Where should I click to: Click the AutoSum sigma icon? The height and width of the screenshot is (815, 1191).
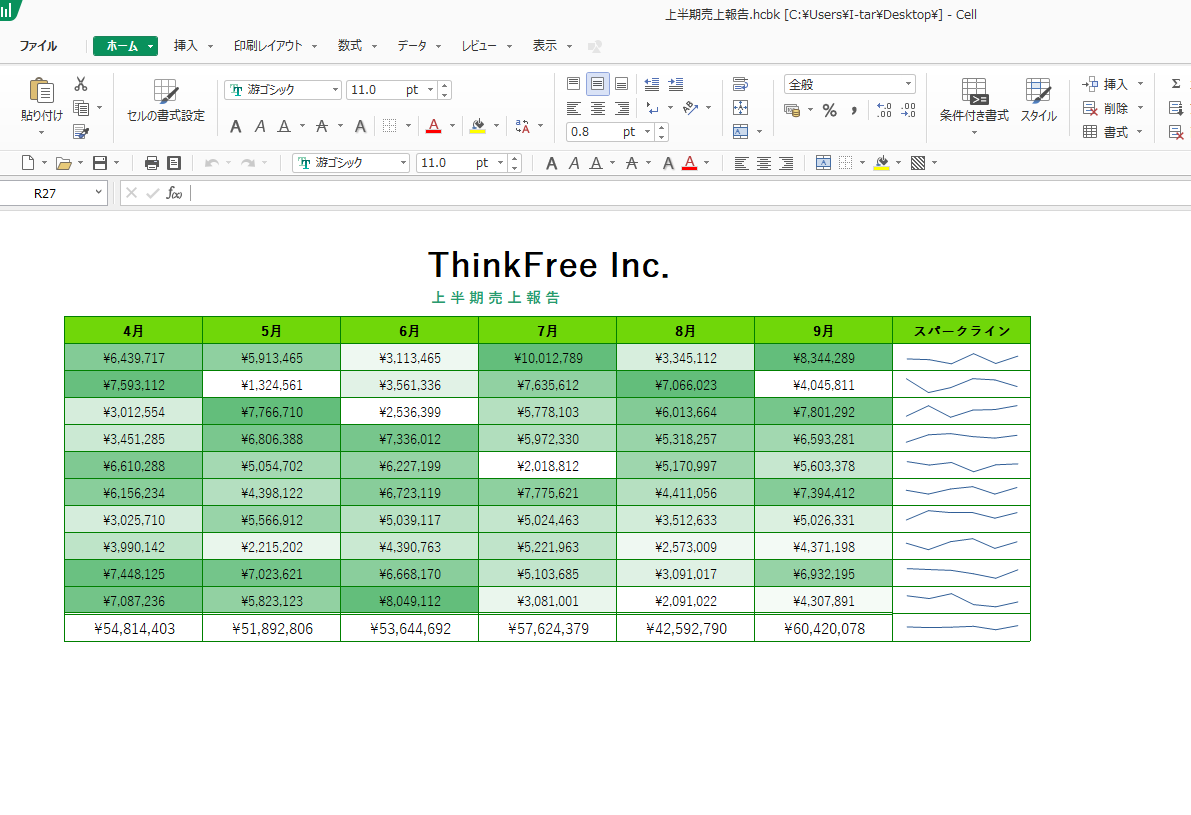point(1176,84)
